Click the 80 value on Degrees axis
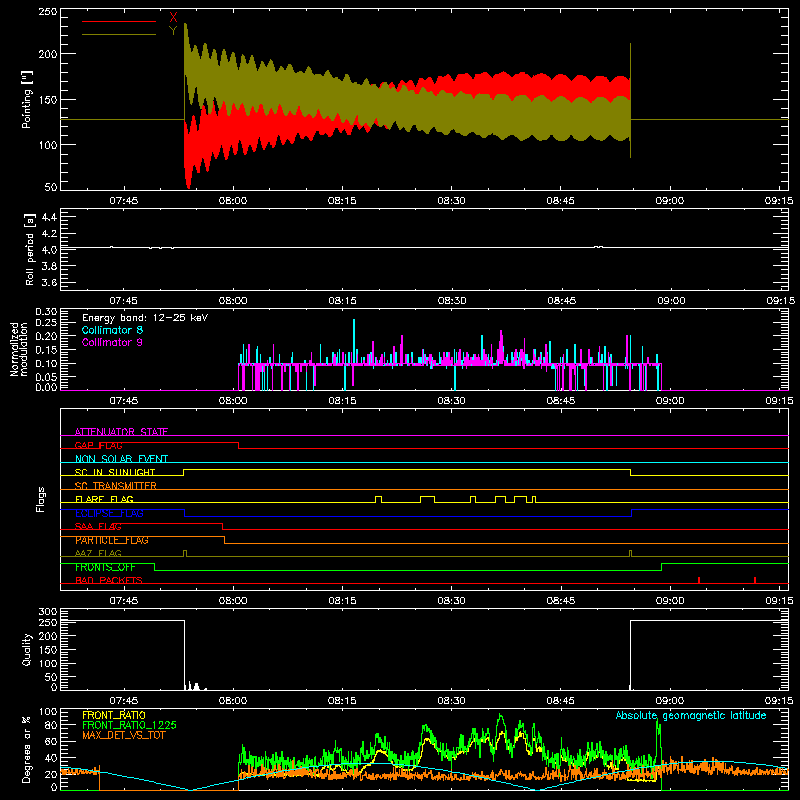800x800 pixels. click(x=51, y=725)
